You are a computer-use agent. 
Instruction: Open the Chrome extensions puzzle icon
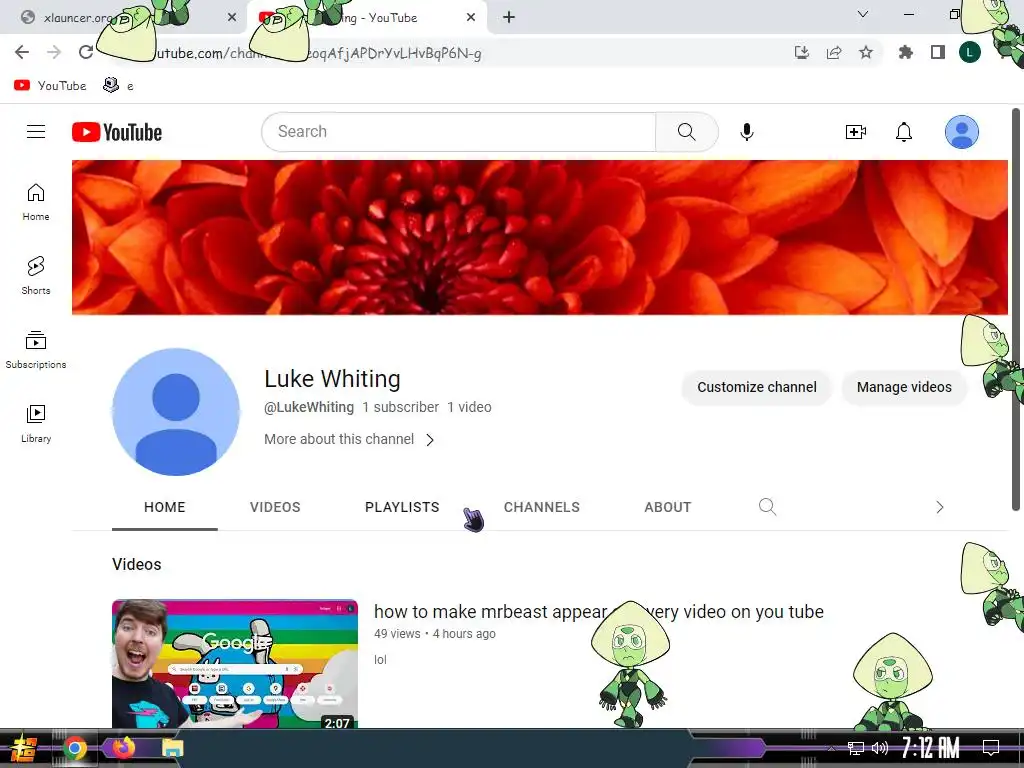(905, 52)
